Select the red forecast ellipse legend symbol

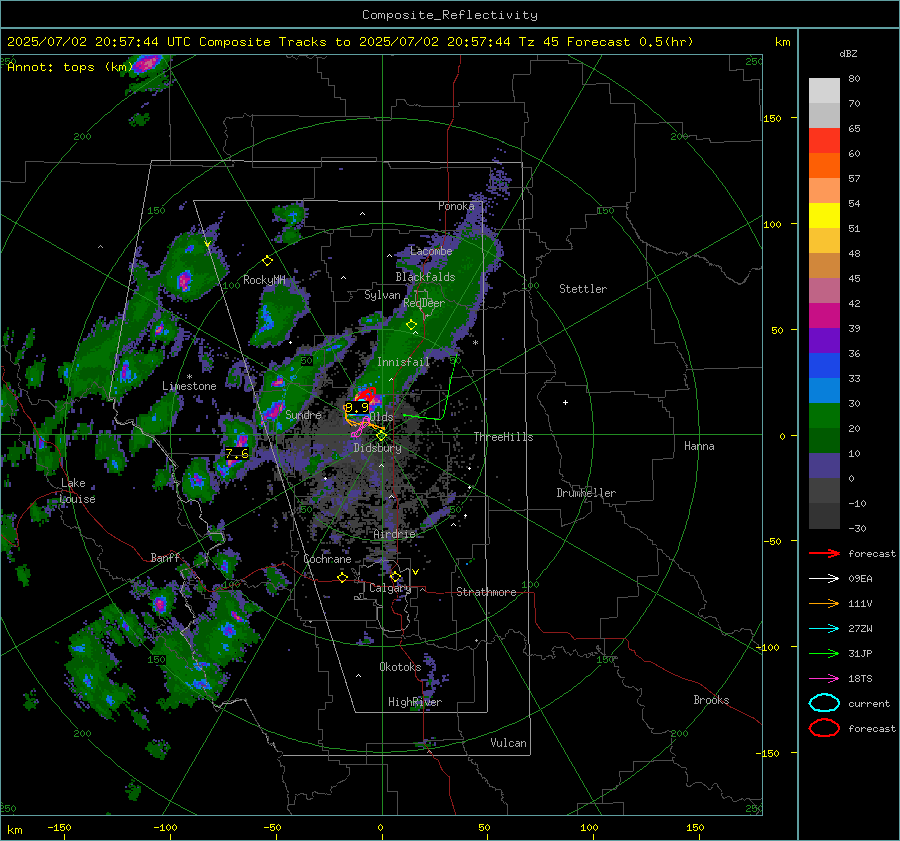(x=824, y=728)
